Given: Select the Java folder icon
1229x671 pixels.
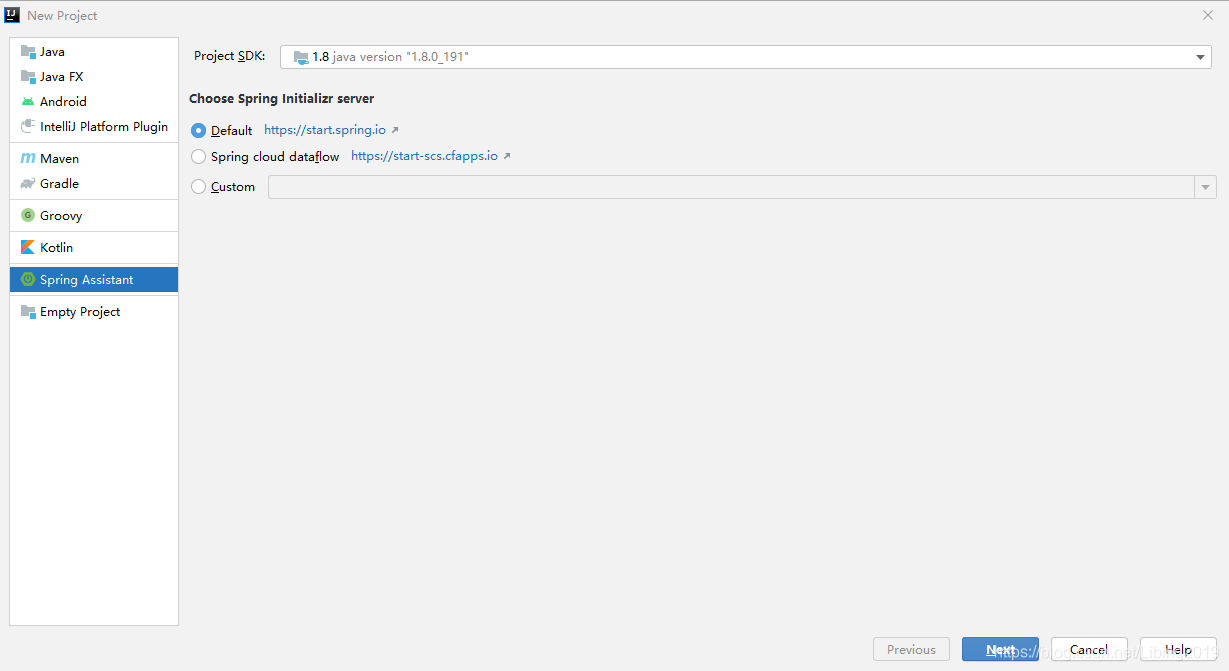Looking at the screenshot, I should coord(28,52).
